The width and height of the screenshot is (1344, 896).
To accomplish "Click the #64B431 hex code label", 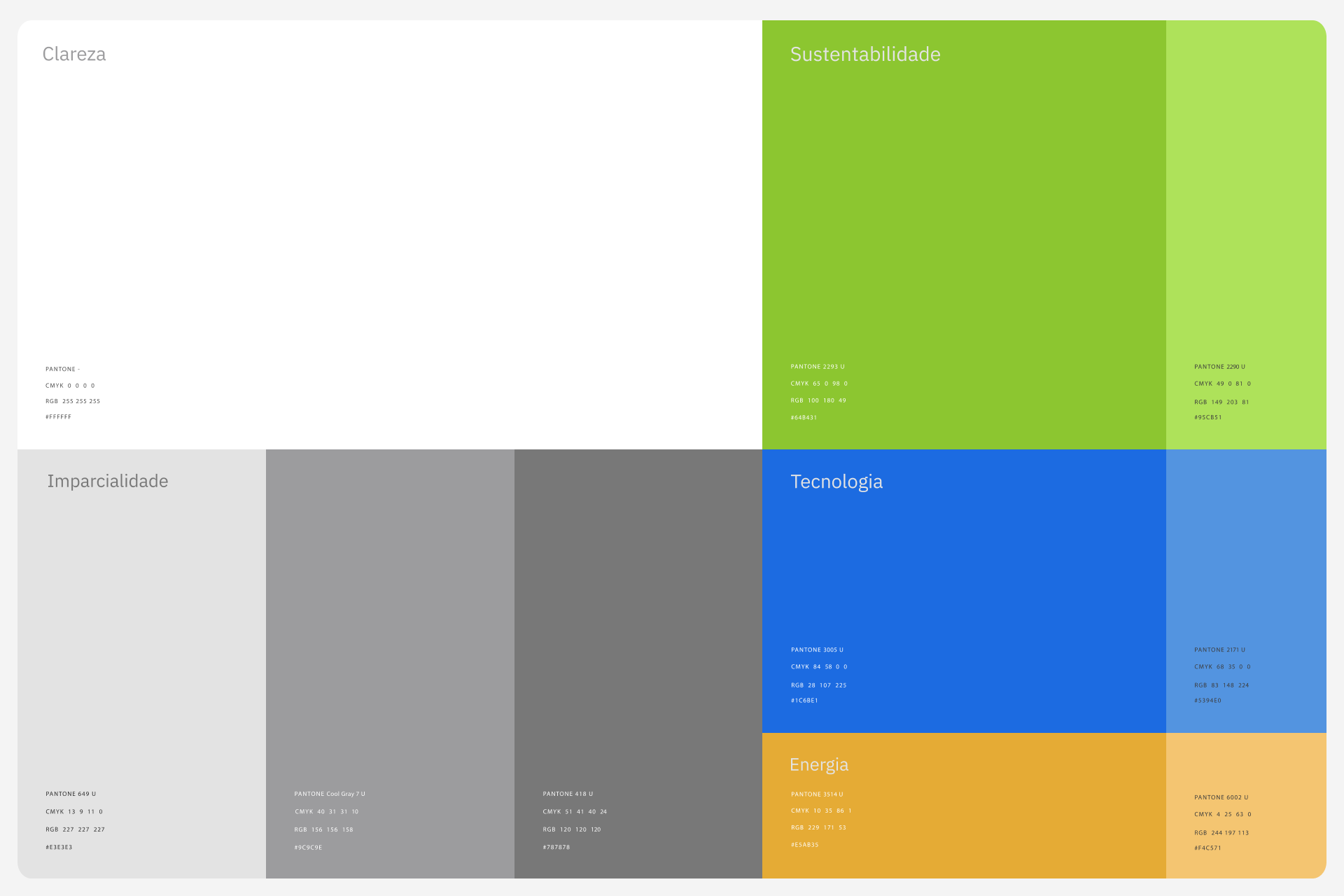I will coord(804,418).
